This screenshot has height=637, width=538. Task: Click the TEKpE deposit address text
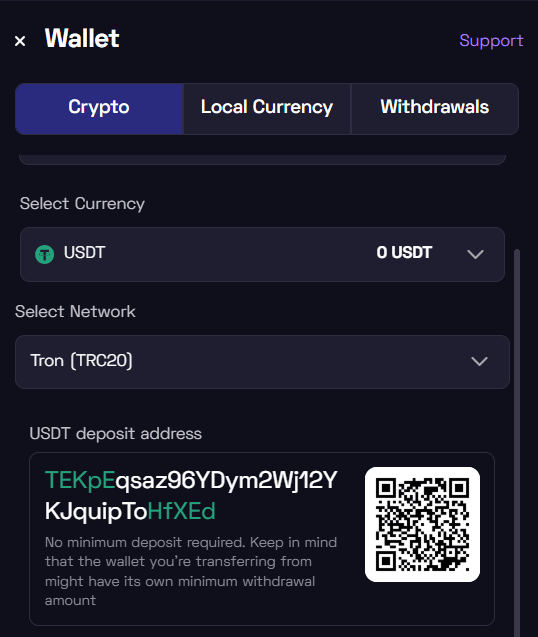tap(191, 495)
